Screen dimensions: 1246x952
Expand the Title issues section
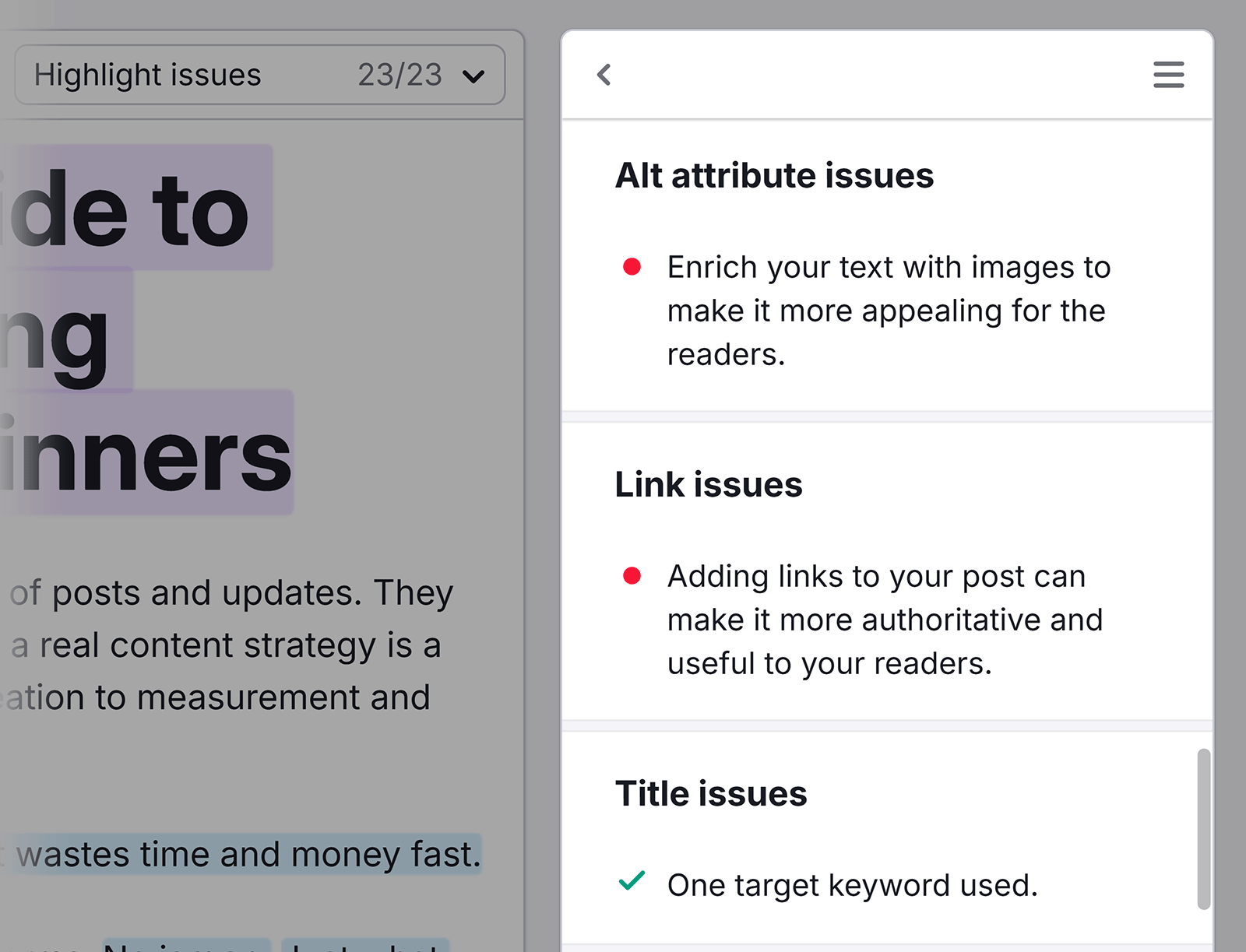(711, 793)
